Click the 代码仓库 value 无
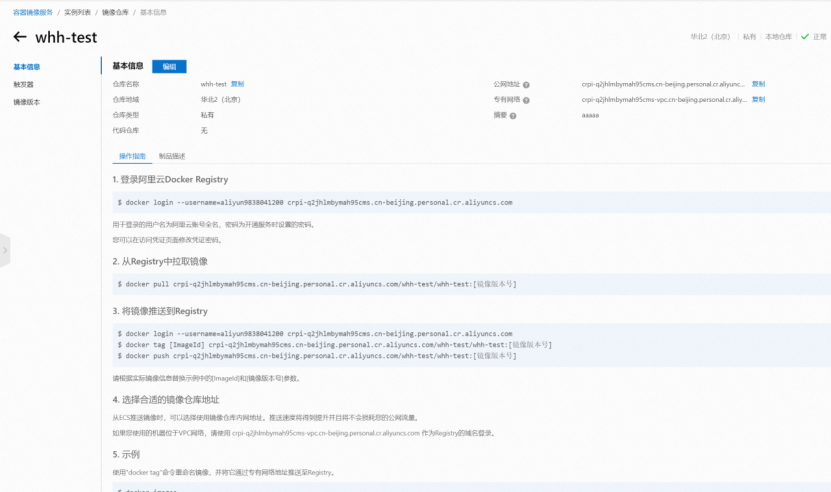 click(x=204, y=130)
